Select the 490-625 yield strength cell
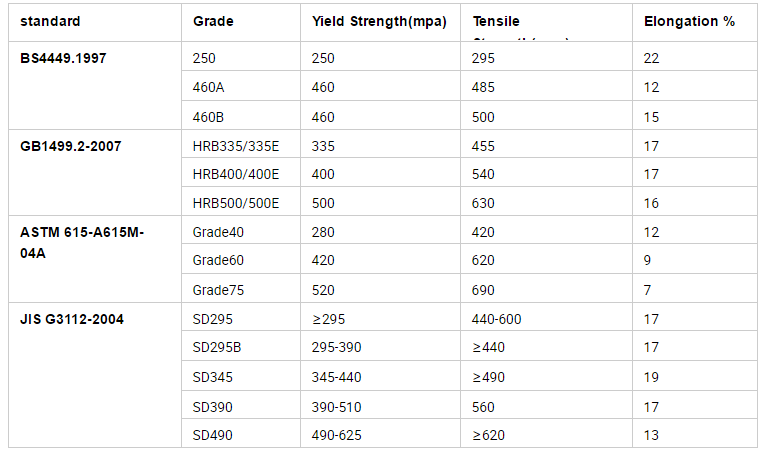The width and height of the screenshot is (763, 466). point(381,434)
